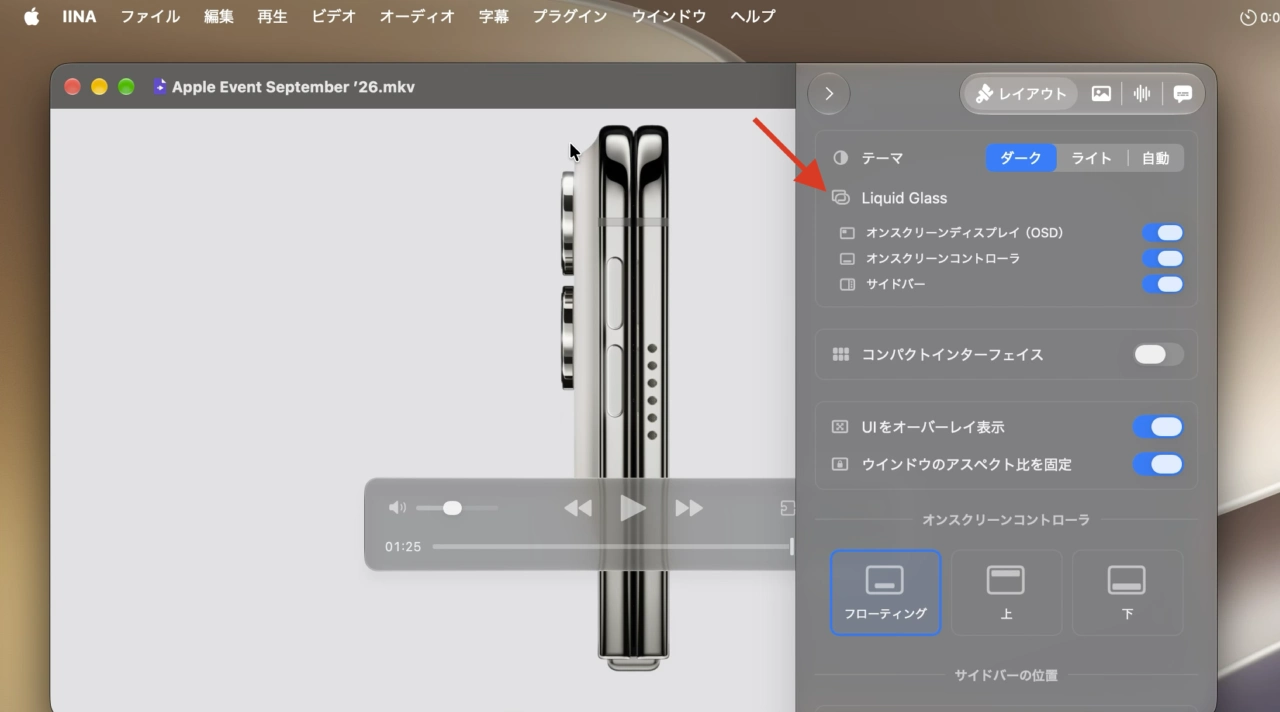Click the オンスクリーンコントローラ row icon
Image resolution: width=1280 pixels, height=712 pixels.
pyautogui.click(x=847, y=259)
